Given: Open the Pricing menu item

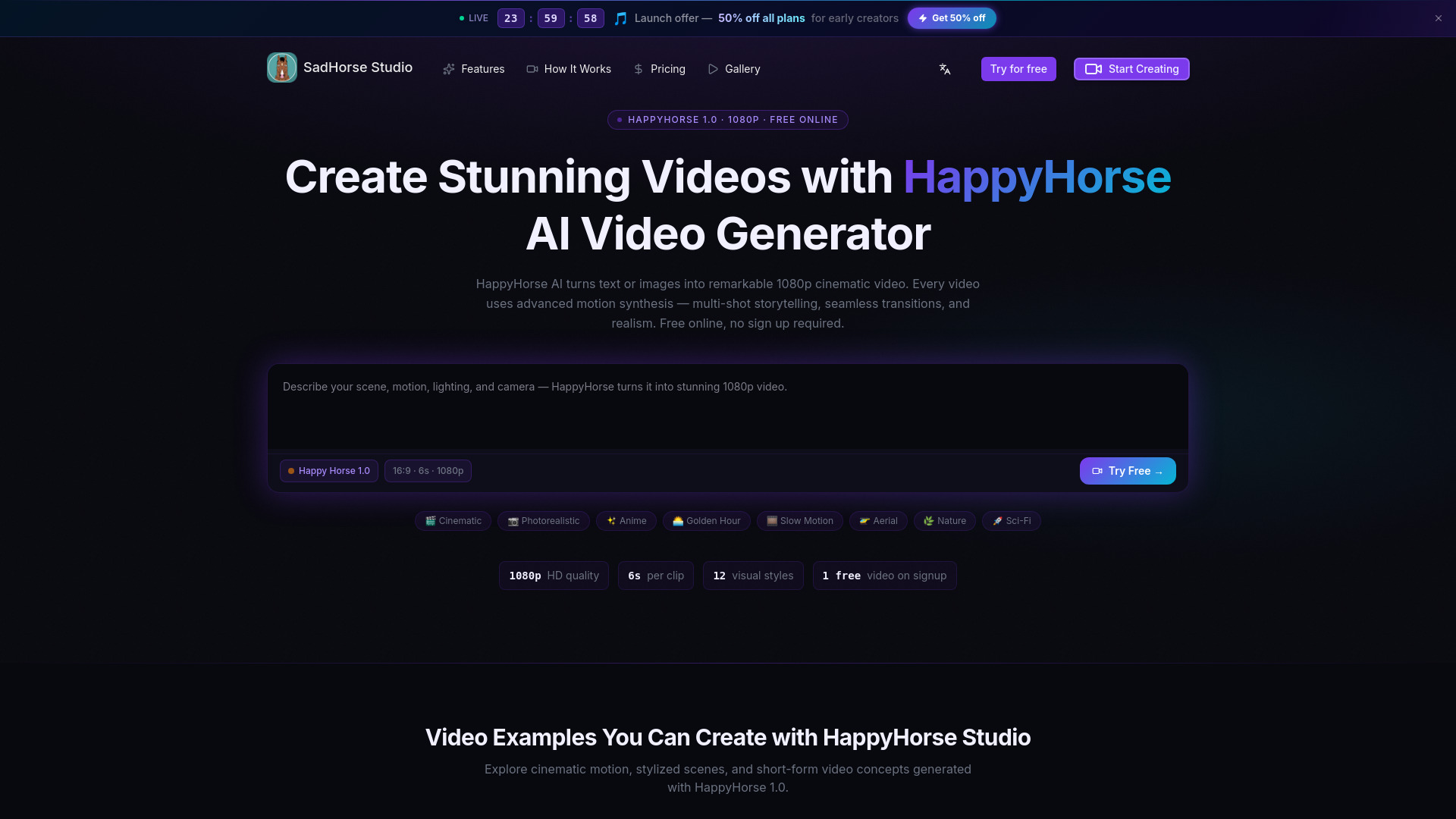Looking at the screenshot, I should (x=659, y=69).
